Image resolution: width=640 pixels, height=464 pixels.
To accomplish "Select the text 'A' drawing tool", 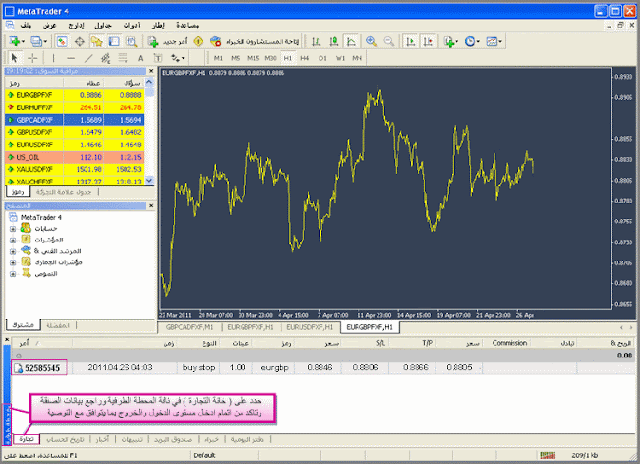I will 140,58.
